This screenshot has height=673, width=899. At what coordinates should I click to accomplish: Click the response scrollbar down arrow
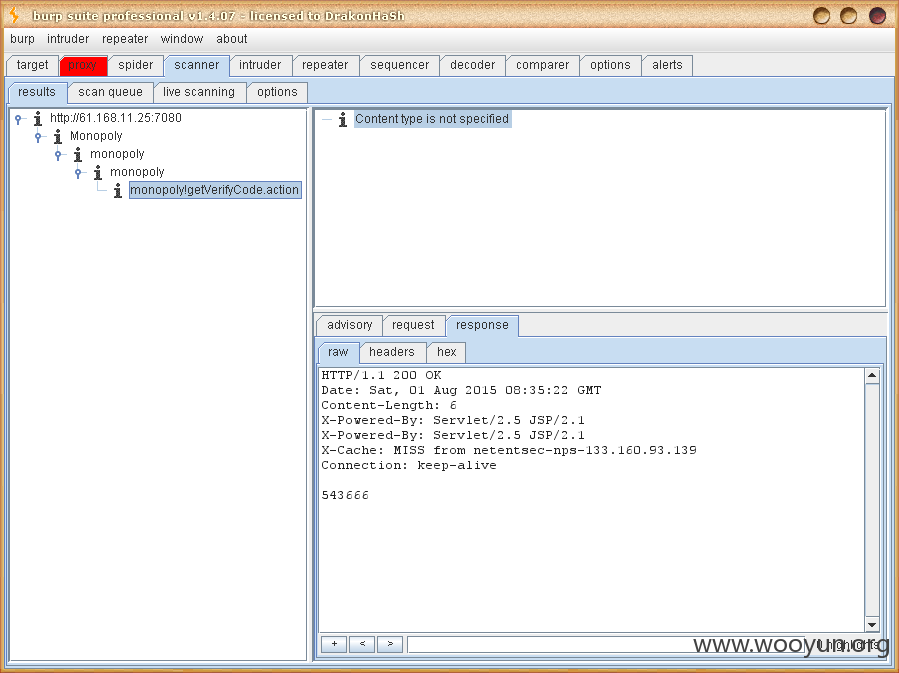pyautogui.click(x=872, y=625)
